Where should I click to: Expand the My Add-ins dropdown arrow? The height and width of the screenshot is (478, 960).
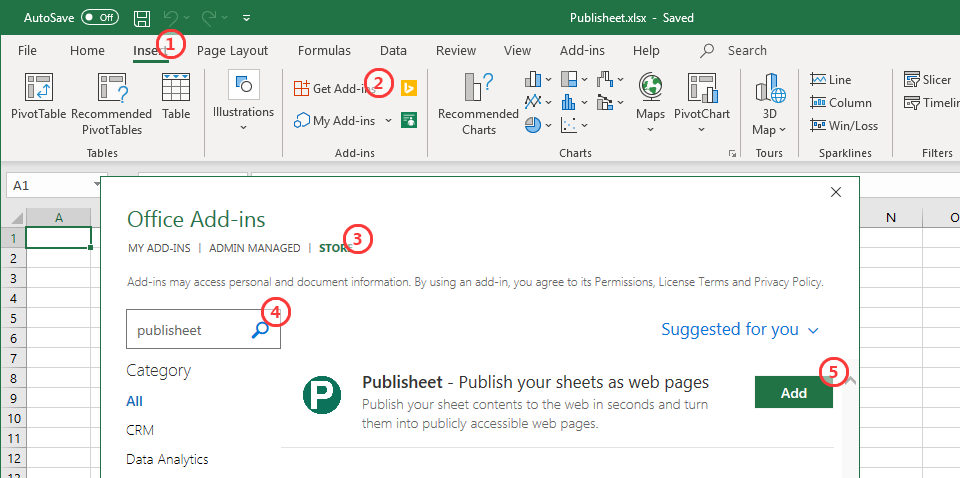388,121
